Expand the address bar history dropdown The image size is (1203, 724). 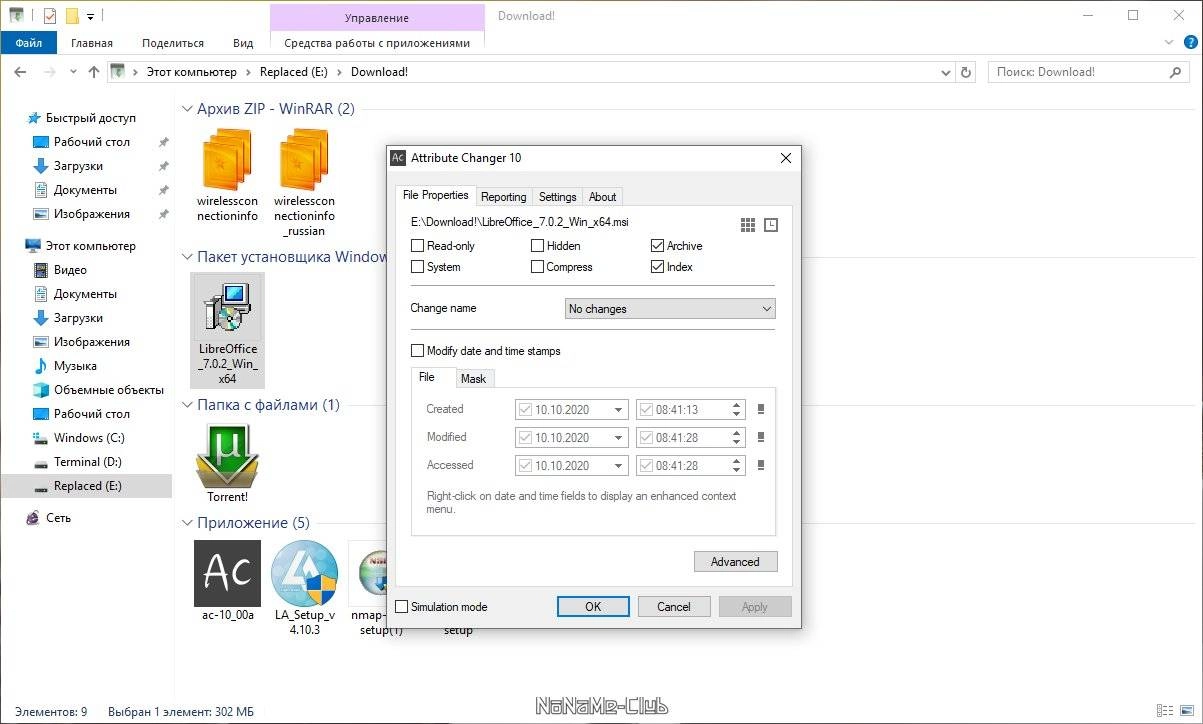947,72
